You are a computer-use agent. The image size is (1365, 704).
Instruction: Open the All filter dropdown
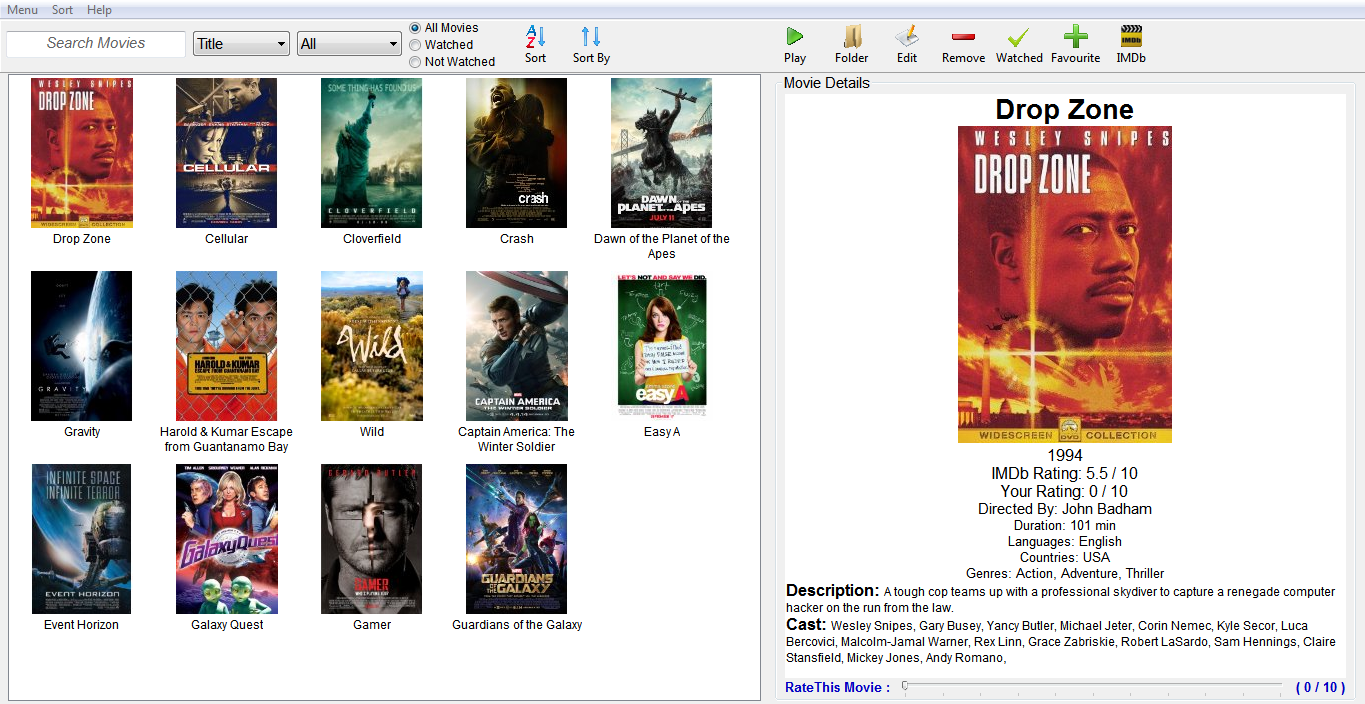[x=349, y=44]
